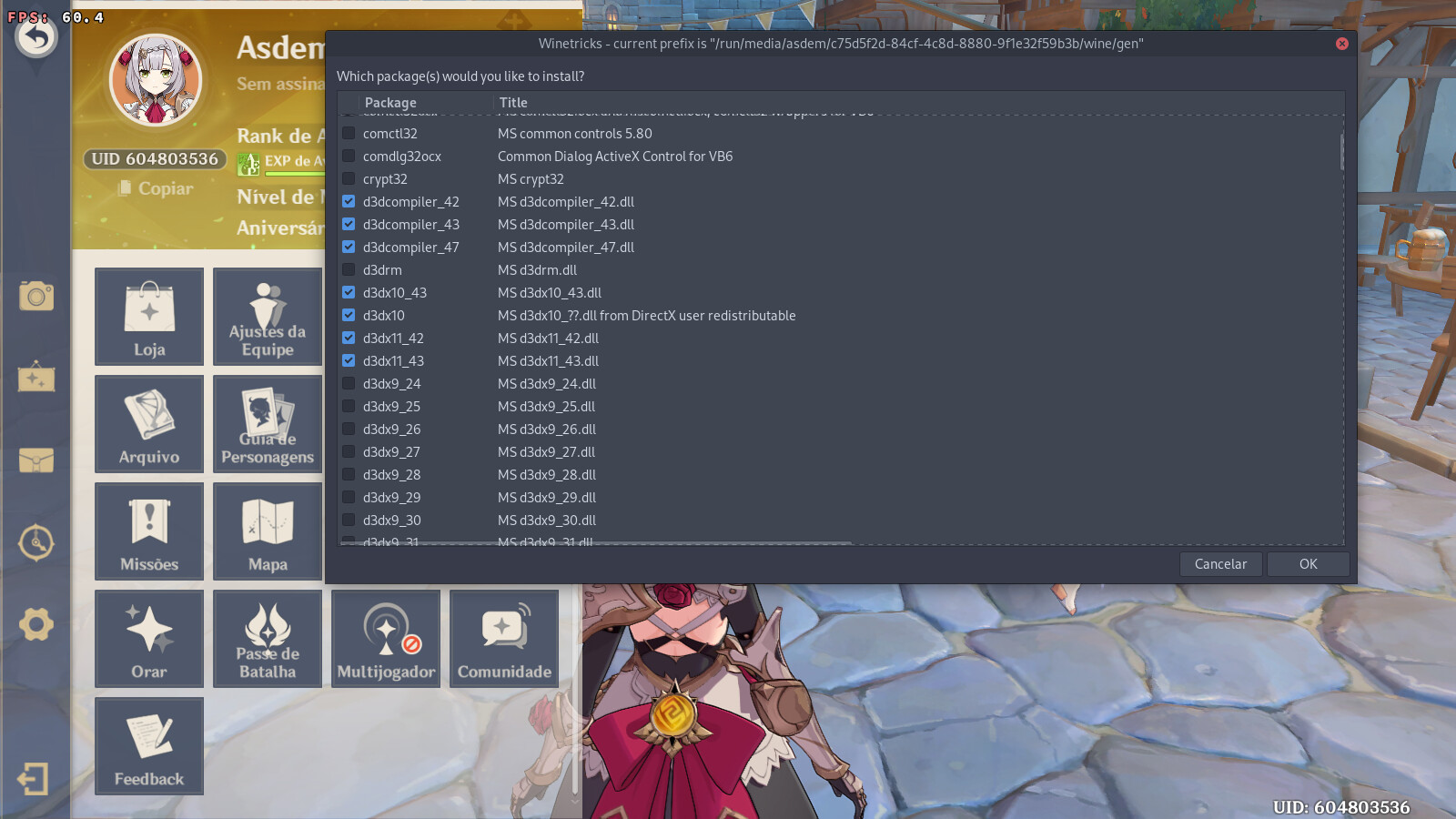Select the 'MS d3drm.dll' title text

(x=537, y=270)
